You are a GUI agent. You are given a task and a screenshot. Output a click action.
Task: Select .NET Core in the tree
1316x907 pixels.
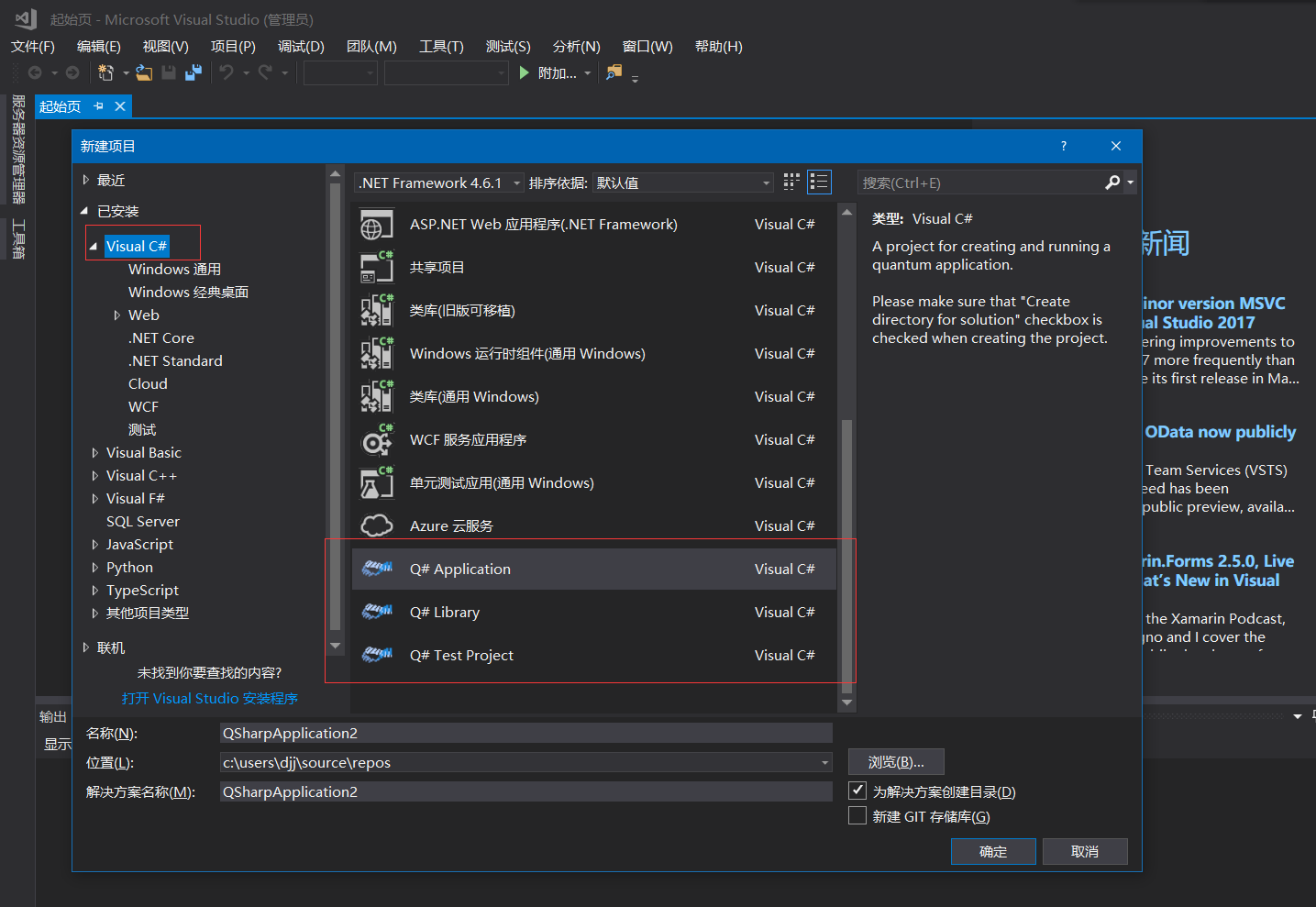161,337
